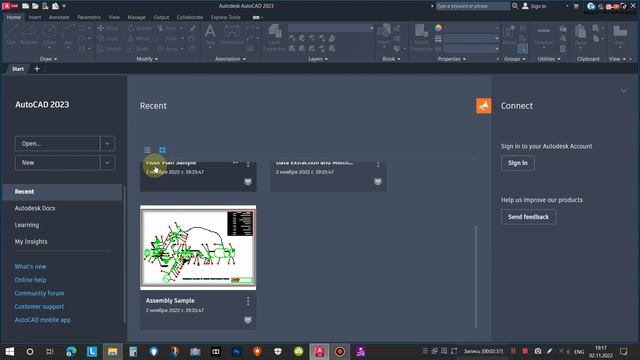Select the Line tool in Draw panel
This screenshot has width=640, height=360.
11,34
